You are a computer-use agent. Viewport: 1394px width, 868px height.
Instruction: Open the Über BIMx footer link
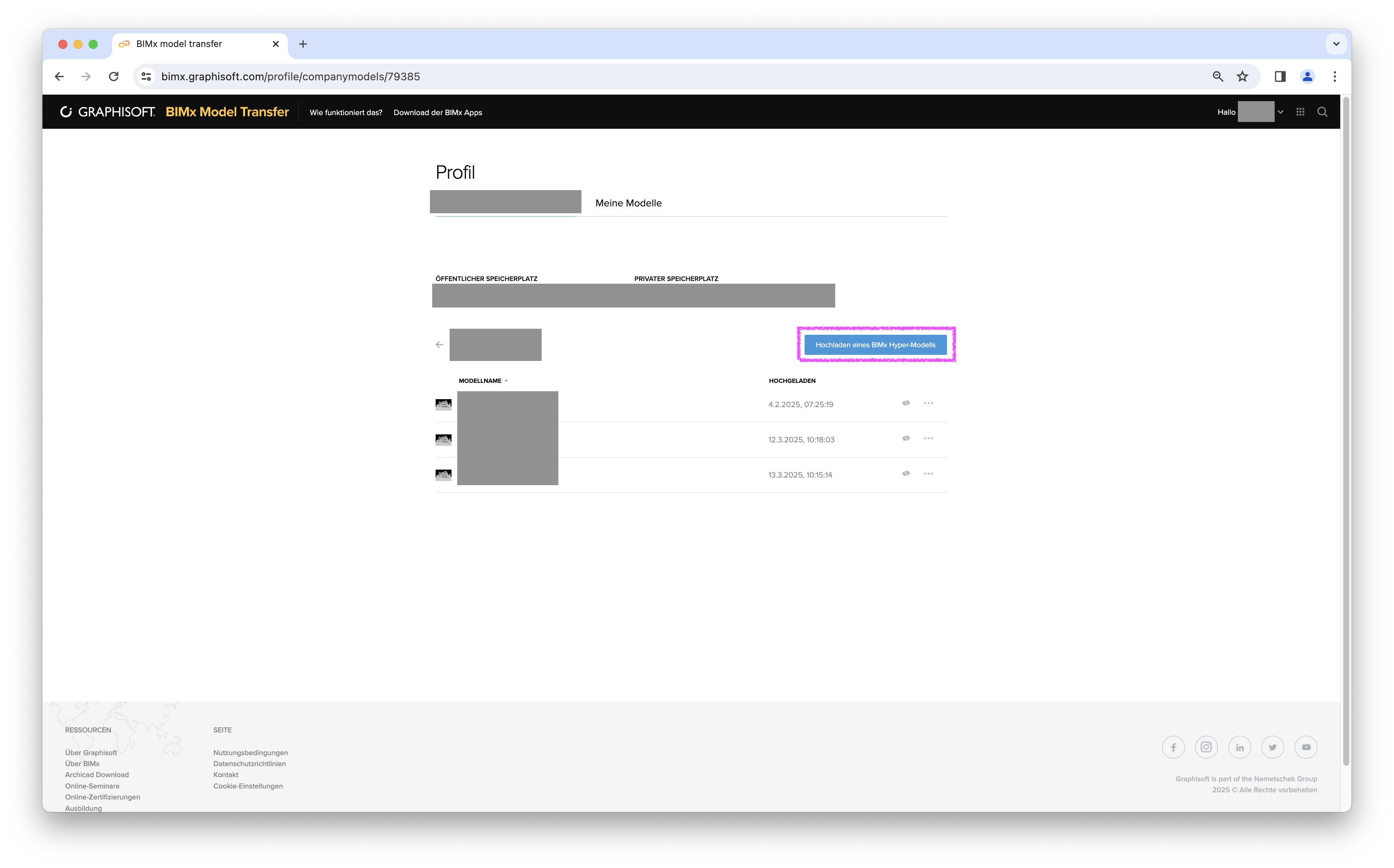[x=82, y=763]
